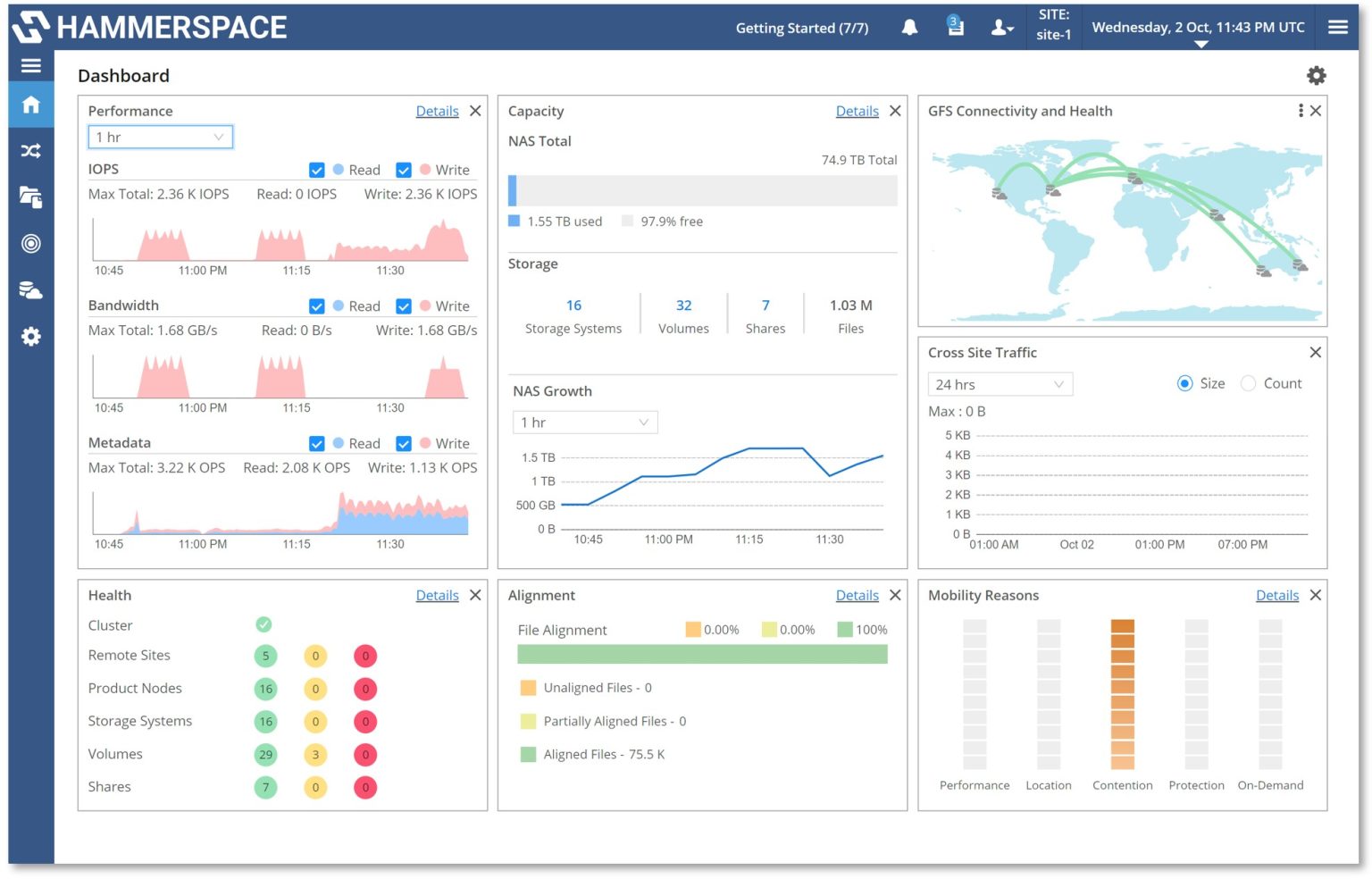Click the objectives target icon in sidebar
This screenshot has height=879, width=1372.
[30, 244]
